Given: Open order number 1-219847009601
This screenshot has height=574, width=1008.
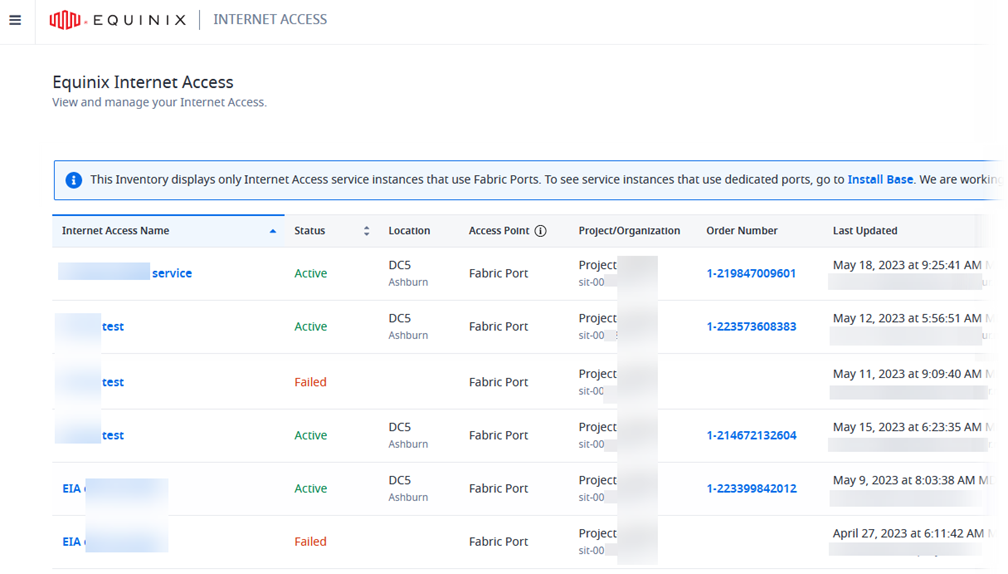Looking at the screenshot, I should [751, 273].
